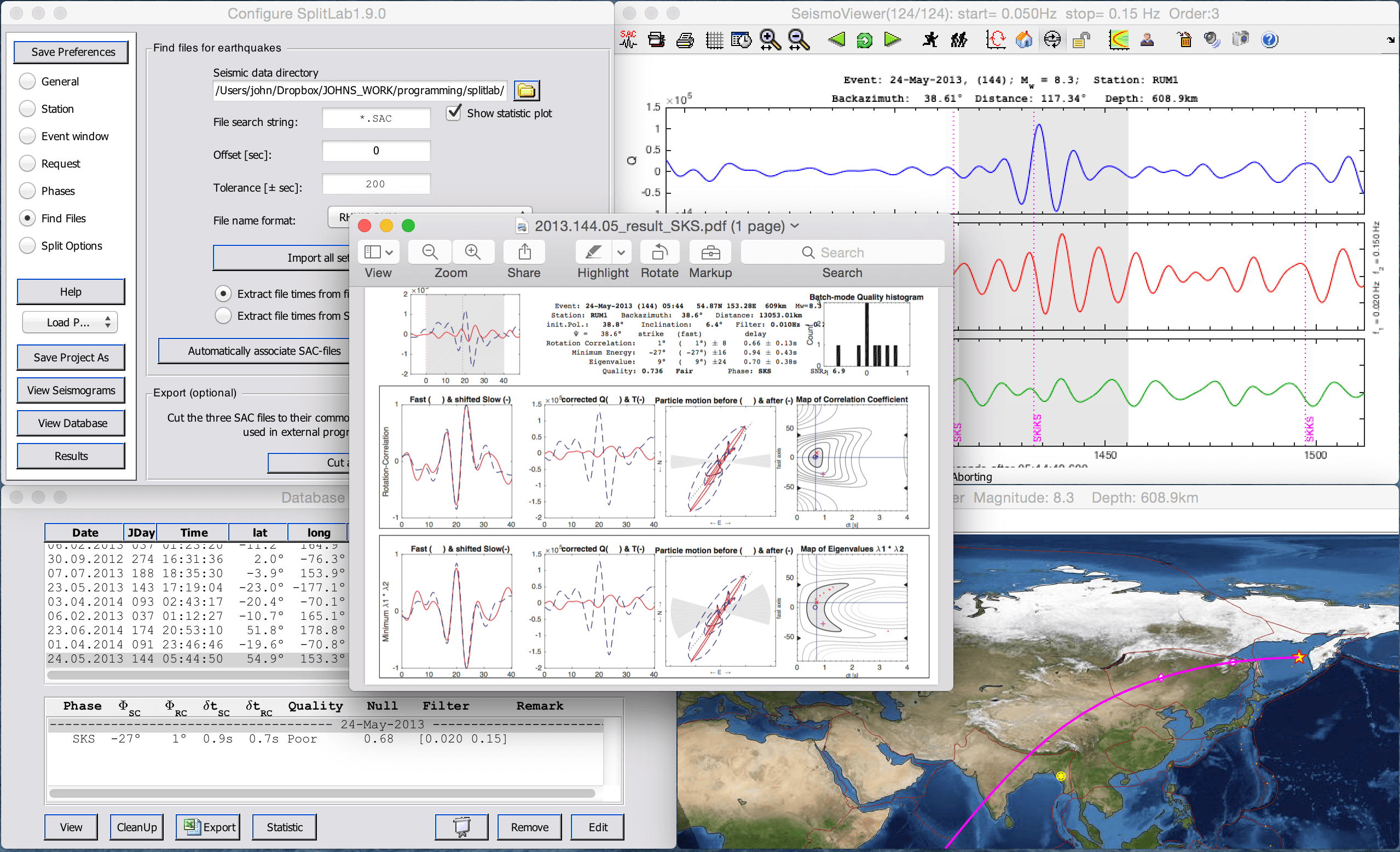
Task: Go to next event with green right arrow
Action: [x=893, y=40]
